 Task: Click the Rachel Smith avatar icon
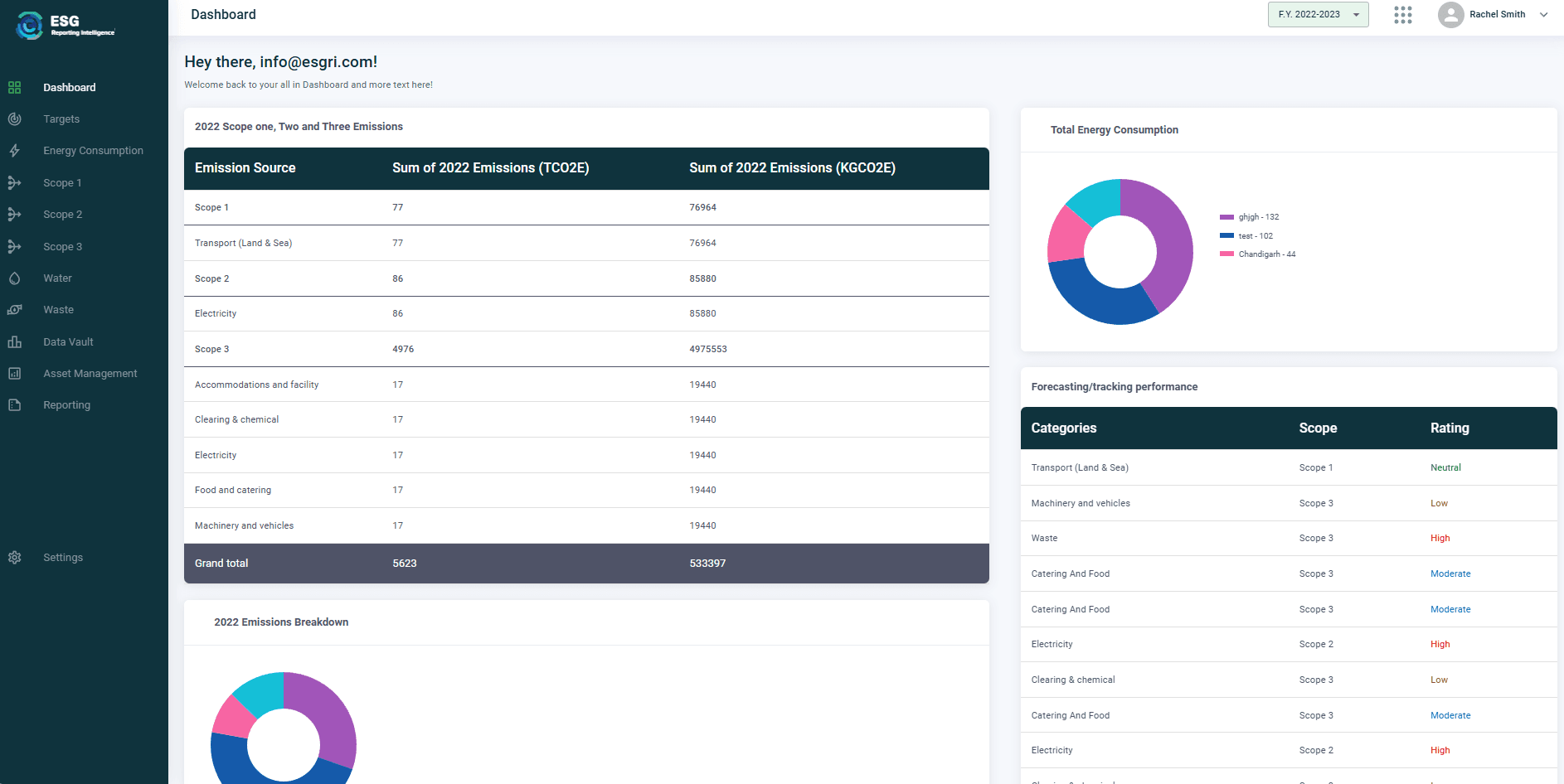point(1450,15)
